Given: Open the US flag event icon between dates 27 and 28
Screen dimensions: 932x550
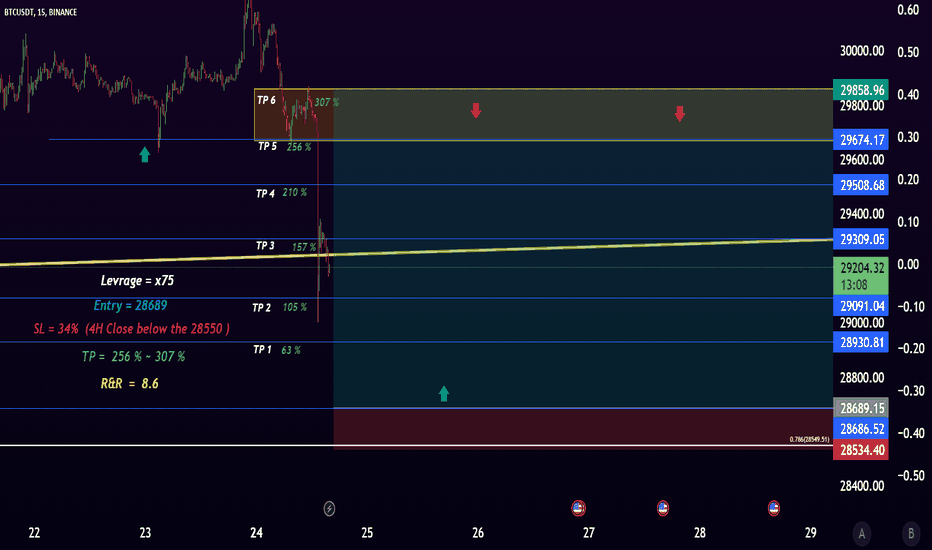Looking at the screenshot, I should (663, 508).
